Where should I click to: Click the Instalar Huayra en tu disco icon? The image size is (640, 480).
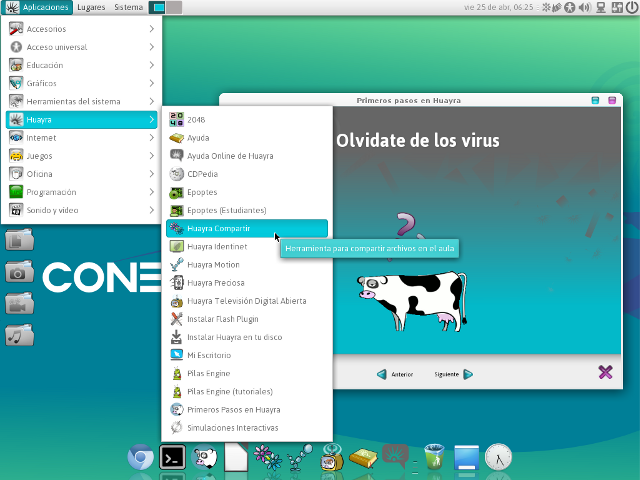pos(176,337)
